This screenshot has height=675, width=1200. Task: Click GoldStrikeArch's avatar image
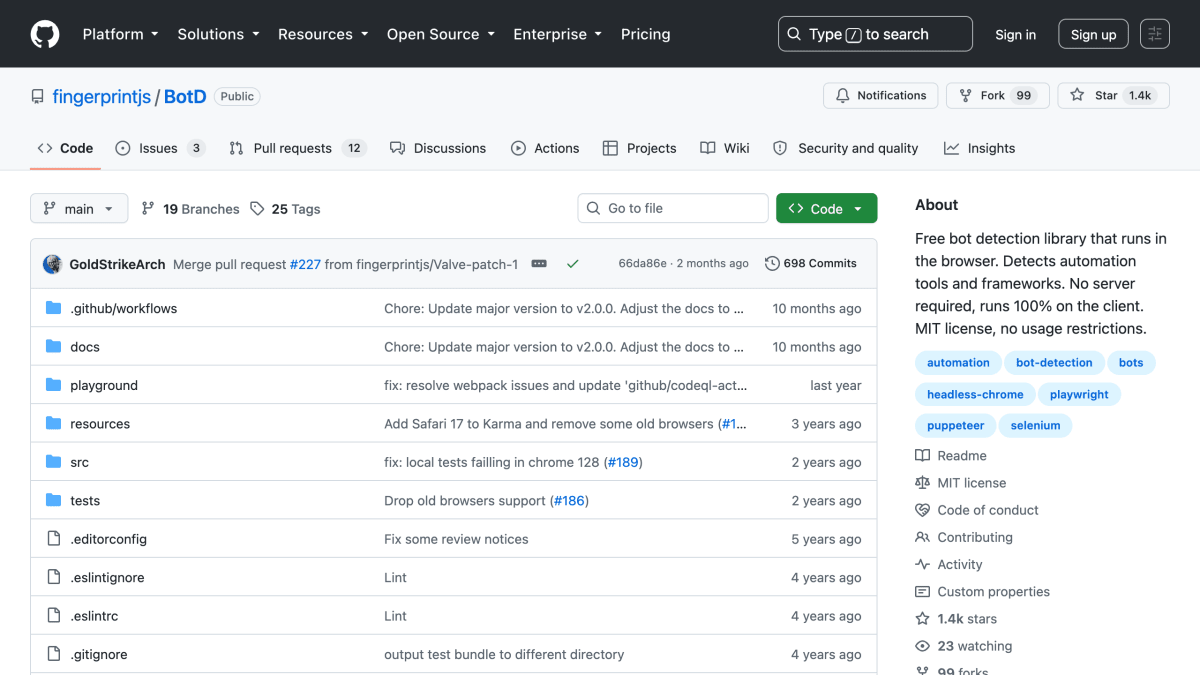tap(53, 264)
